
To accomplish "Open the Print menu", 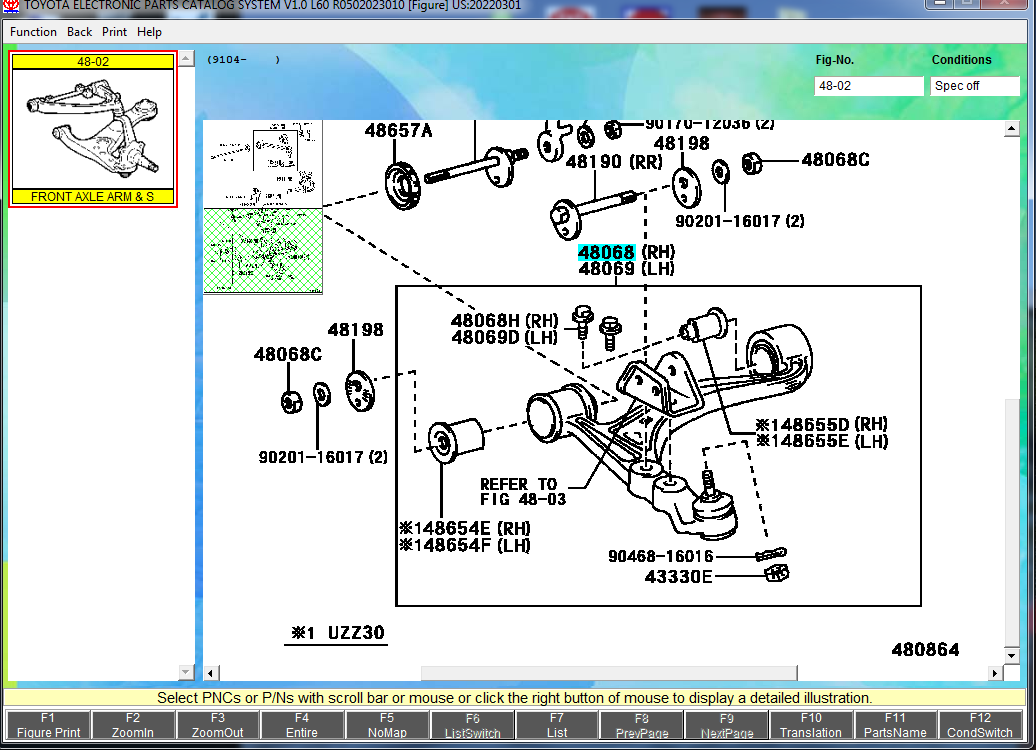I will (x=114, y=32).
